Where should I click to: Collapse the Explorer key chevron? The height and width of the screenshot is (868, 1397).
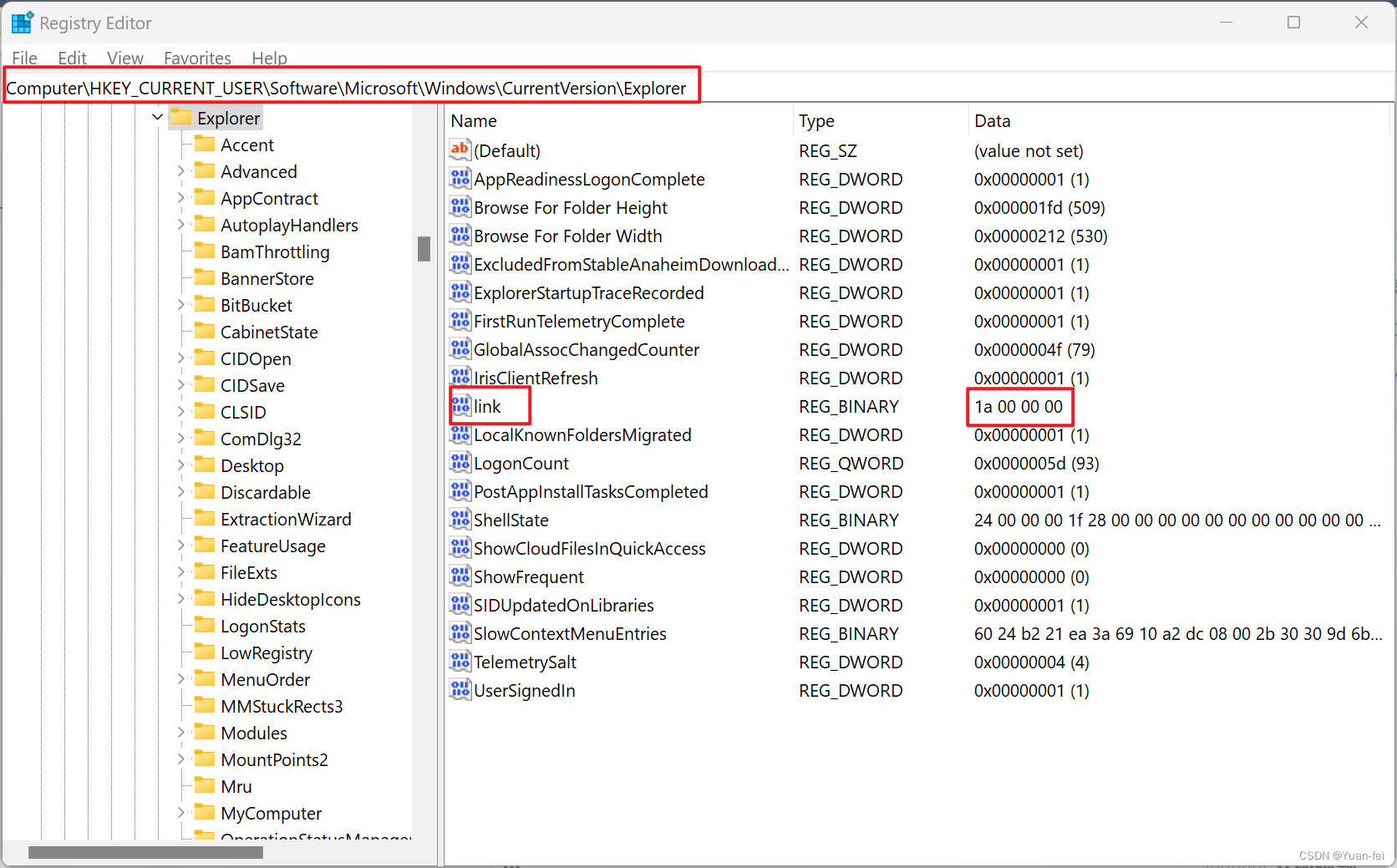pos(157,117)
